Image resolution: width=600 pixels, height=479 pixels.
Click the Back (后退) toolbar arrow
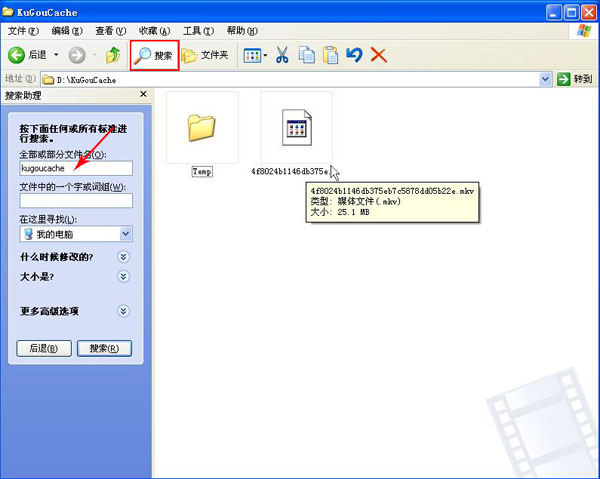pos(27,55)
